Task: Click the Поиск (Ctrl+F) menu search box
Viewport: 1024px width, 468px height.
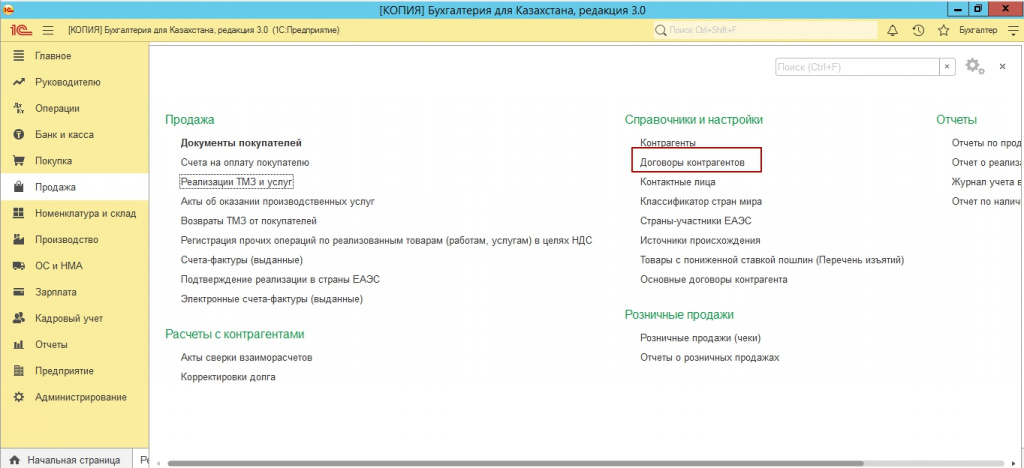Action: pyautogui.click(x=857, y=67)
